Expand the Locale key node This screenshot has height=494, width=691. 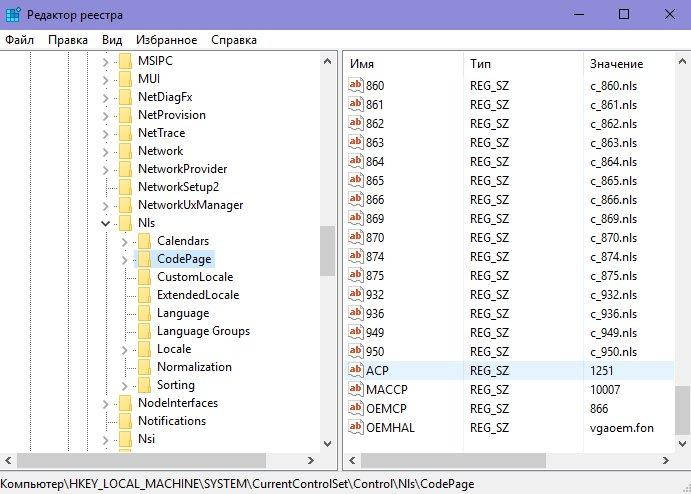pyautogui.click(x=125, y=349)
